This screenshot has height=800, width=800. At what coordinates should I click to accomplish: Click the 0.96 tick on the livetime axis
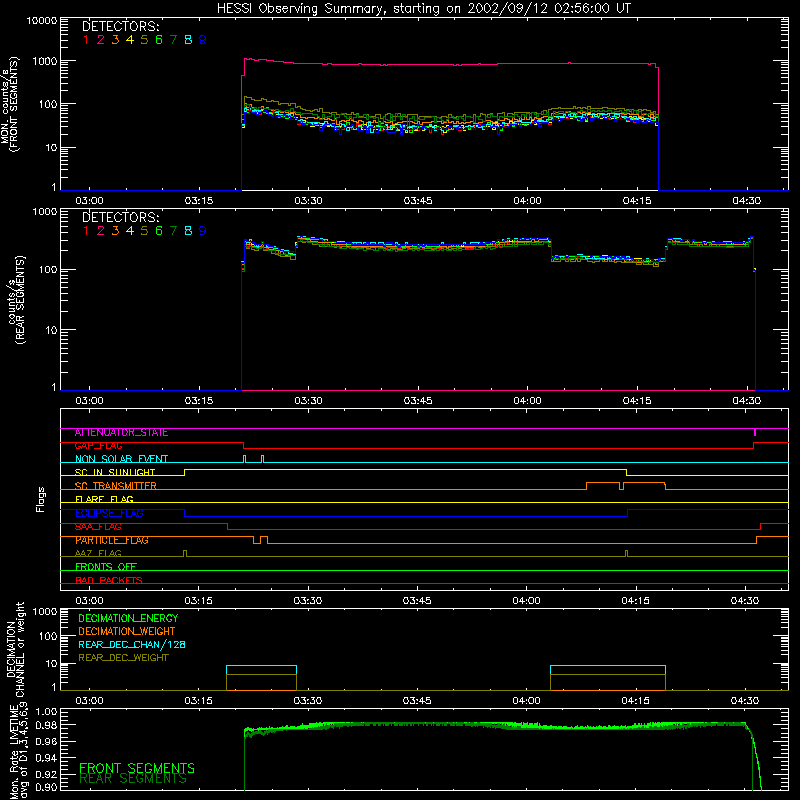click(x=47, y=742)
